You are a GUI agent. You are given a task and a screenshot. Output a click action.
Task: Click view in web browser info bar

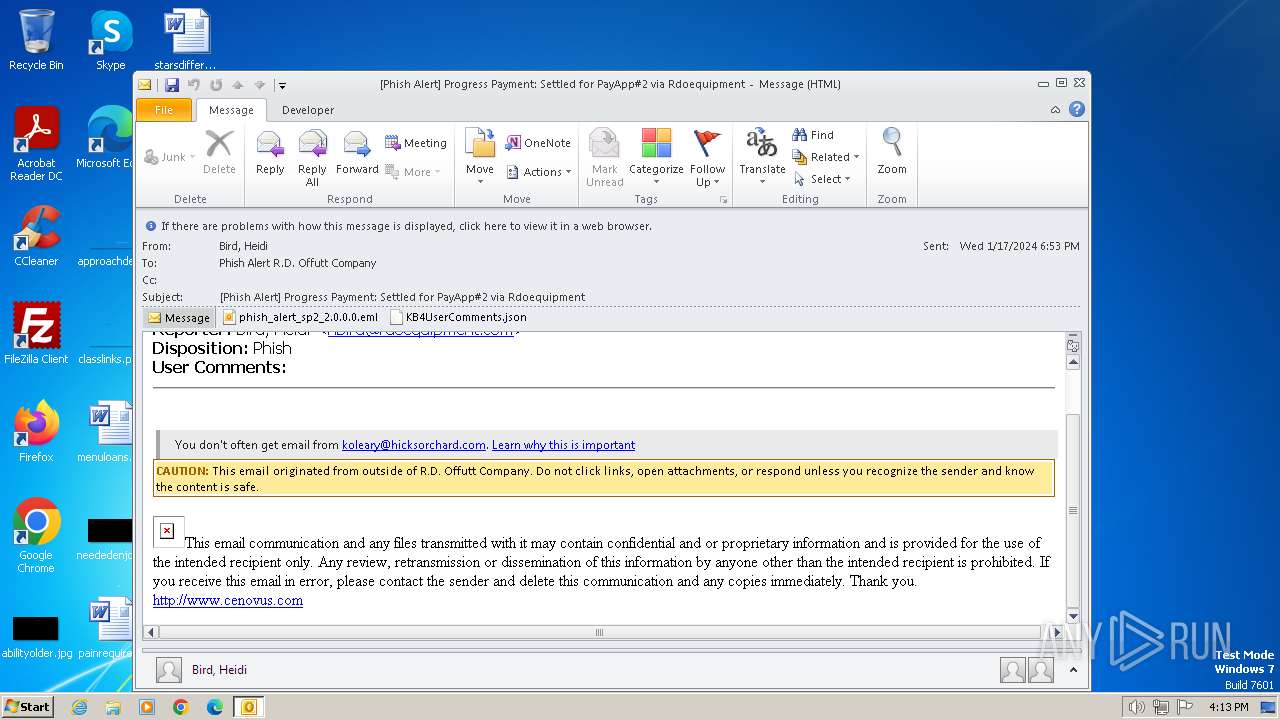pyautogui.click(x=406, y=226)
